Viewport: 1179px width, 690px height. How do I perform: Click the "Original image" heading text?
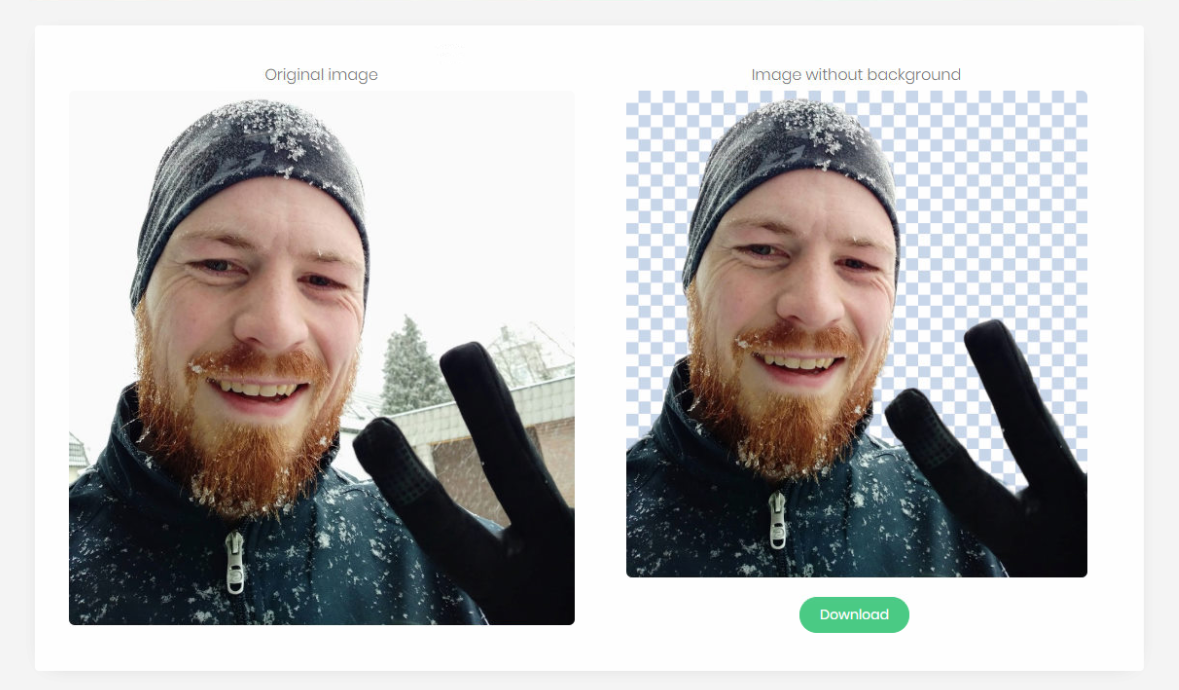point(321,74)
